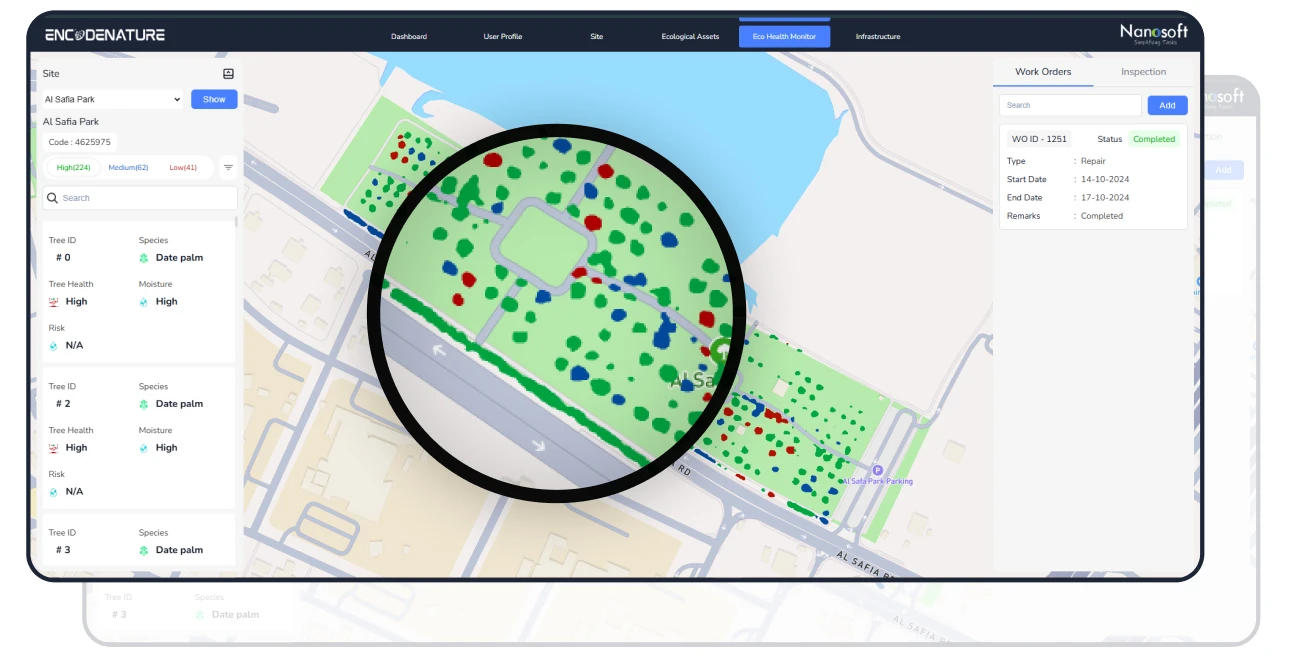Click the tree health icon for Tree #2
1300x666 pixels.
pyautogui.click(x=55, y=447)
